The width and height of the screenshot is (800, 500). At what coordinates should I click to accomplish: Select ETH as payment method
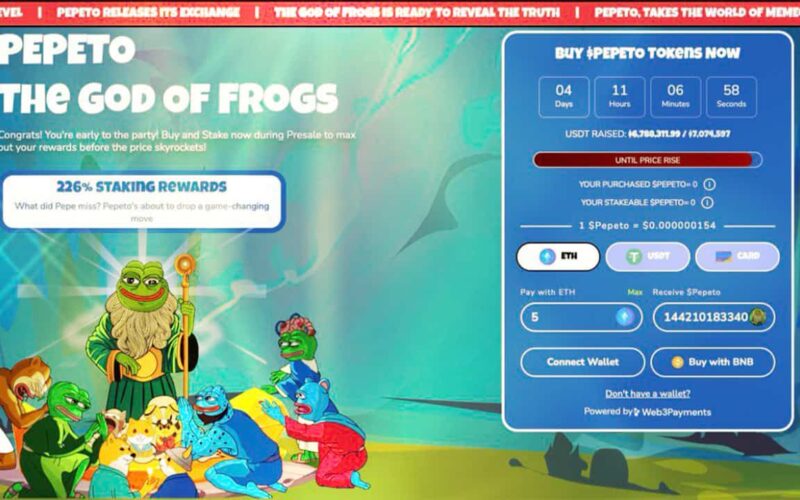click(x=558, y=256)
